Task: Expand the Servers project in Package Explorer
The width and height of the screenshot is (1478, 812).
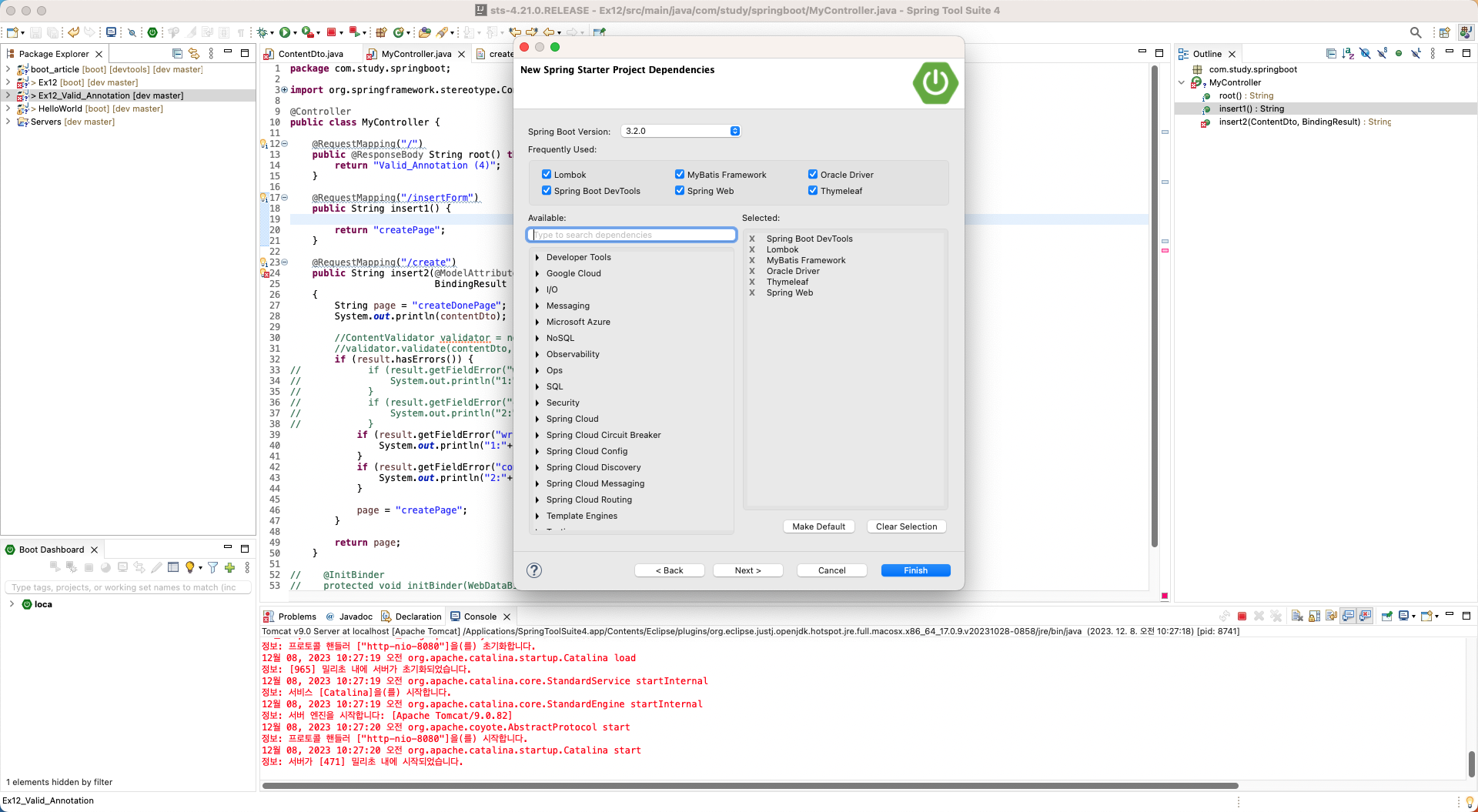Action: 8,122
